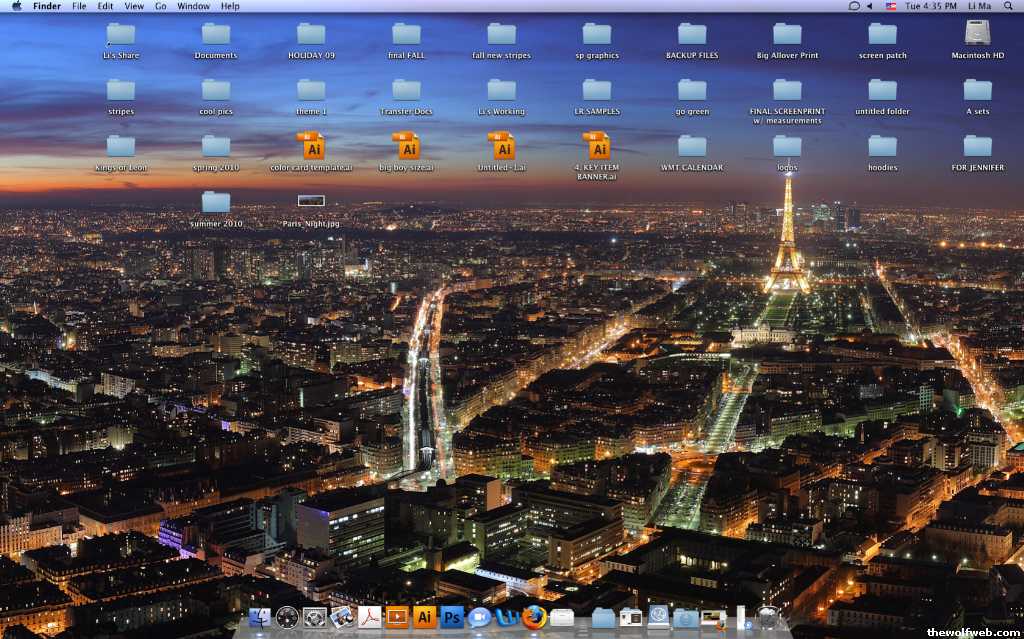Open the Li Ma user menu
This screenshot has height=639, width=1024.
979,6
